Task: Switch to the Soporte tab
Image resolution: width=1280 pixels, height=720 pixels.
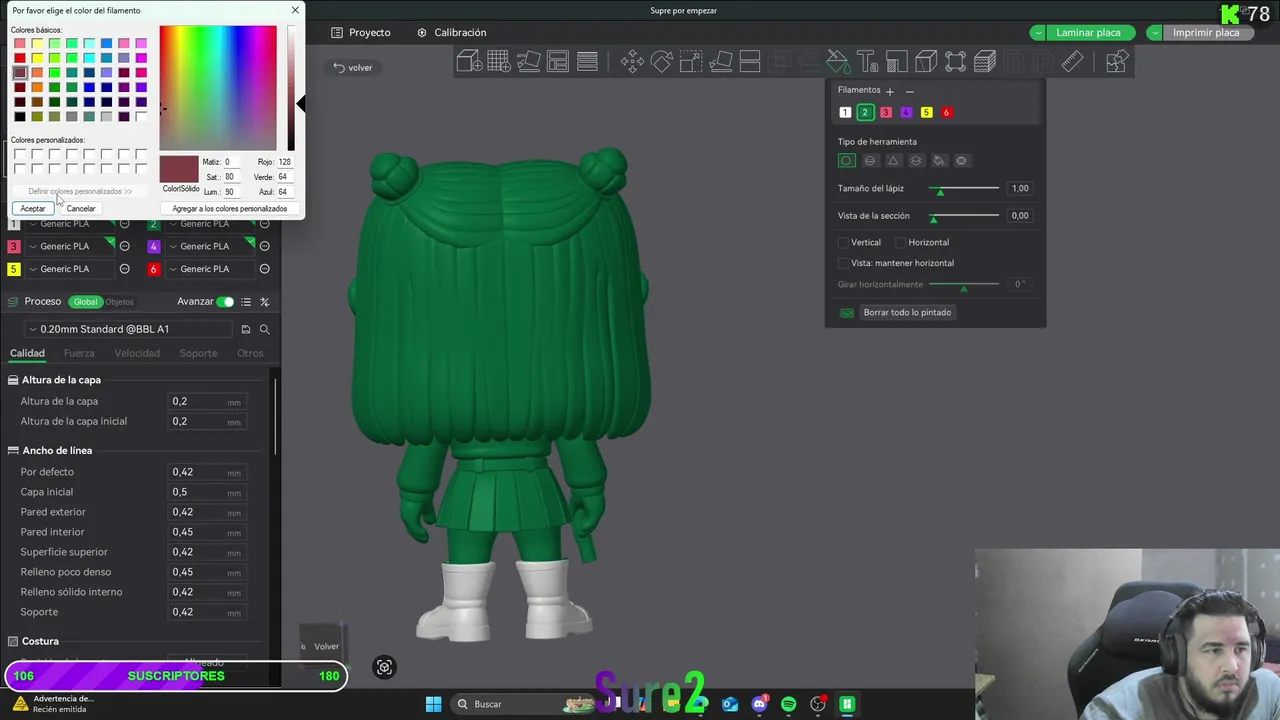Action: (x=198, y=353)
